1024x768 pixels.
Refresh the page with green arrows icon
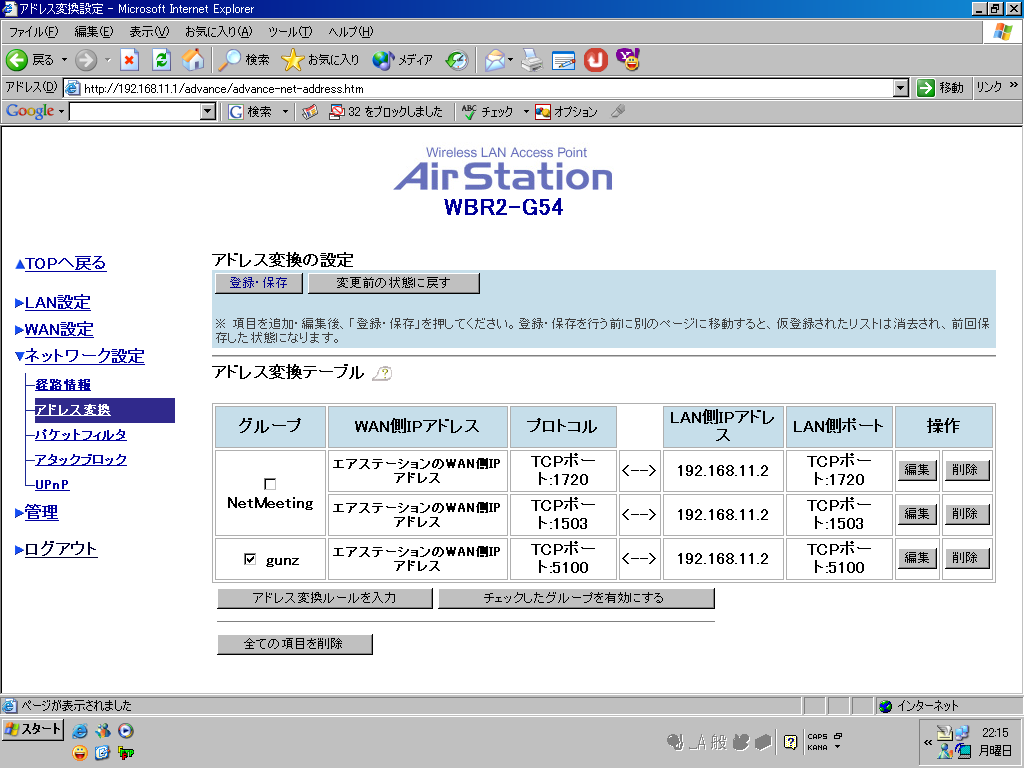(161, 60)
